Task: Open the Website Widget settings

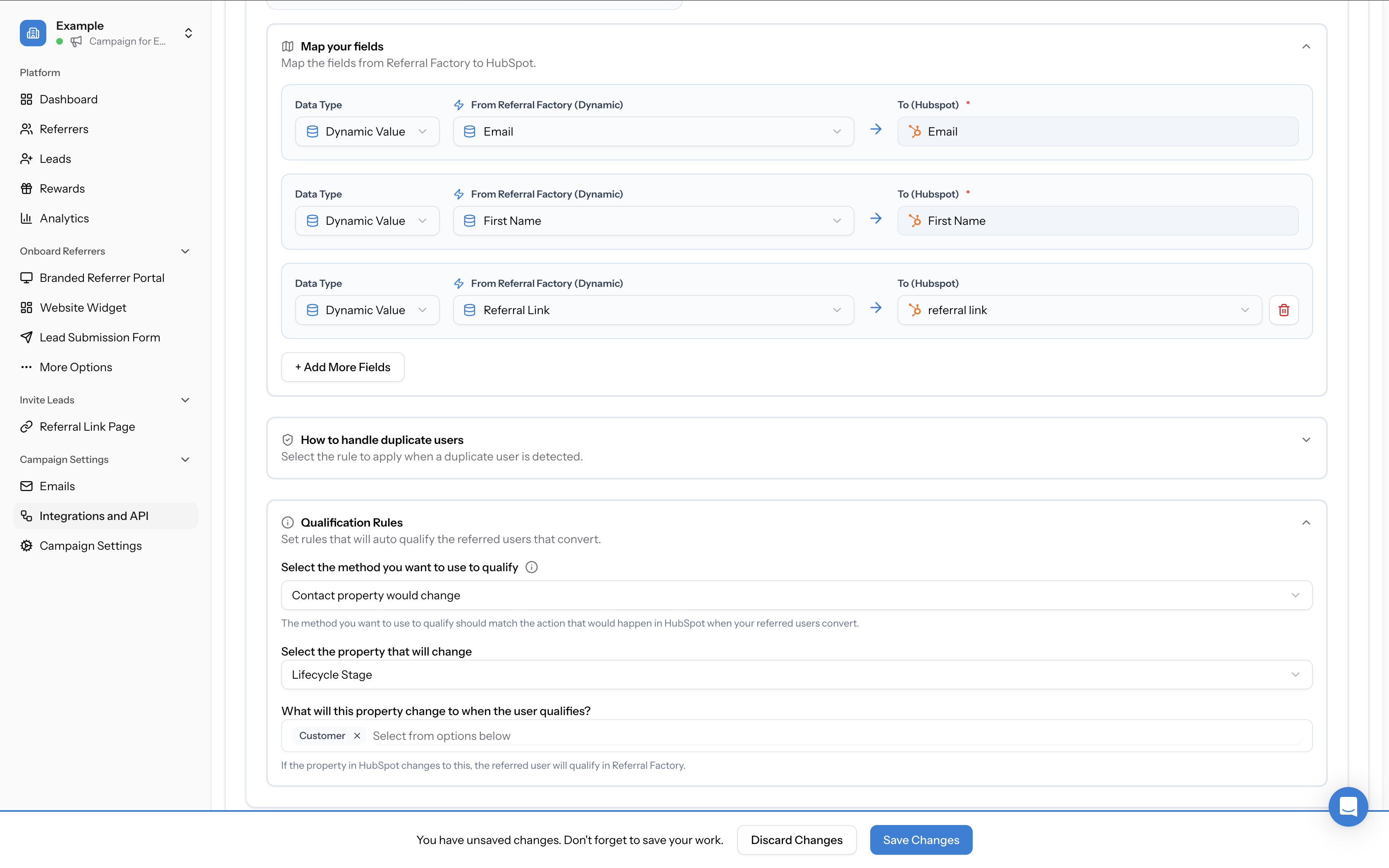Action: click(83, 307)
